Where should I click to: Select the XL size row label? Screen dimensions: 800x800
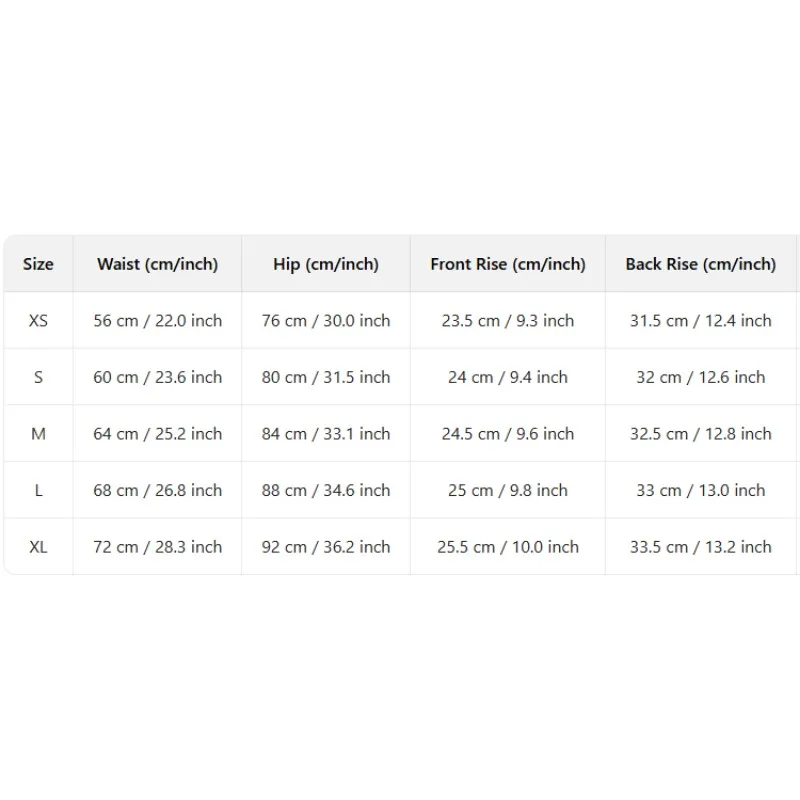(38, 547)
